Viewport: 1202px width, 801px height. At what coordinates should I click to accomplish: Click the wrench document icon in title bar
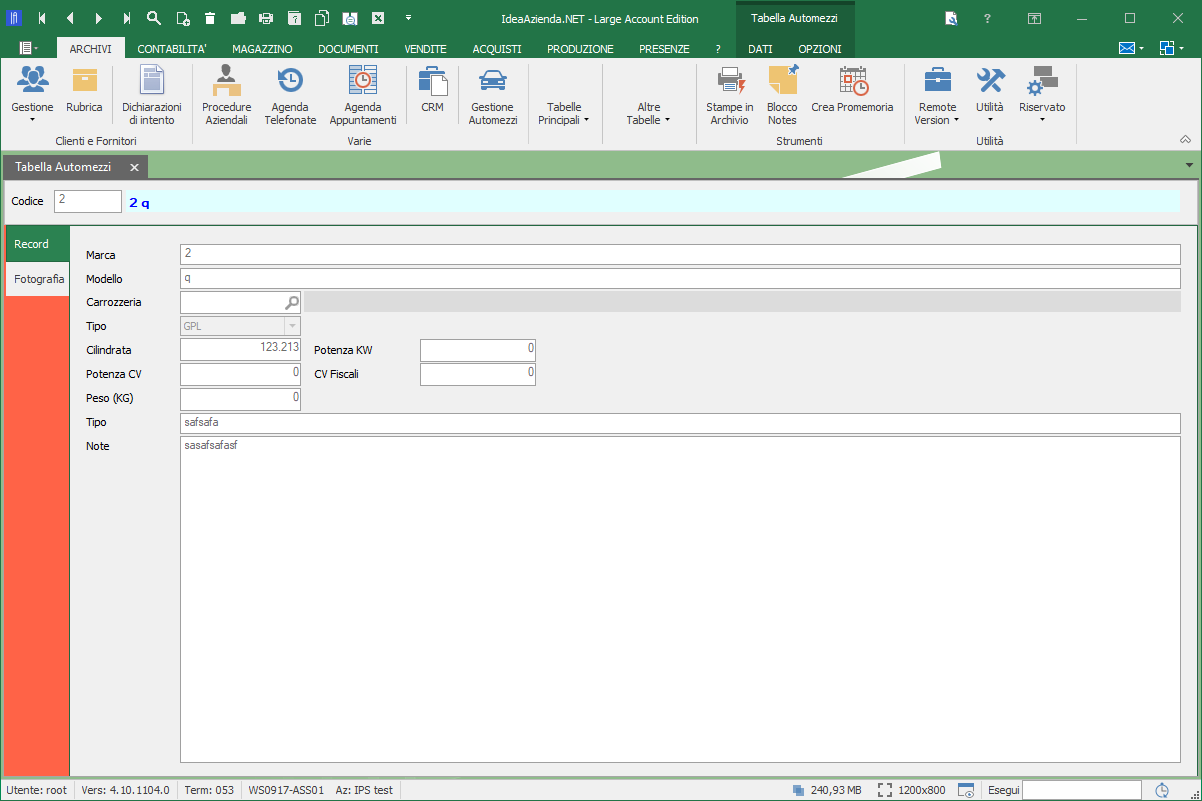(951, 18)
